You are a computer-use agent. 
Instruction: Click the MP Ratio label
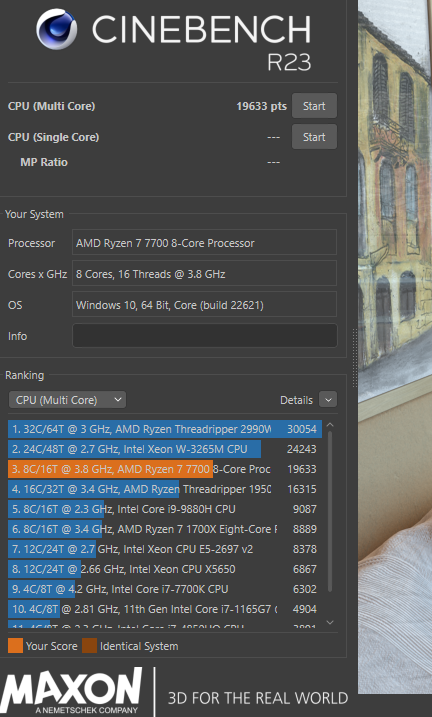(44, 162)
